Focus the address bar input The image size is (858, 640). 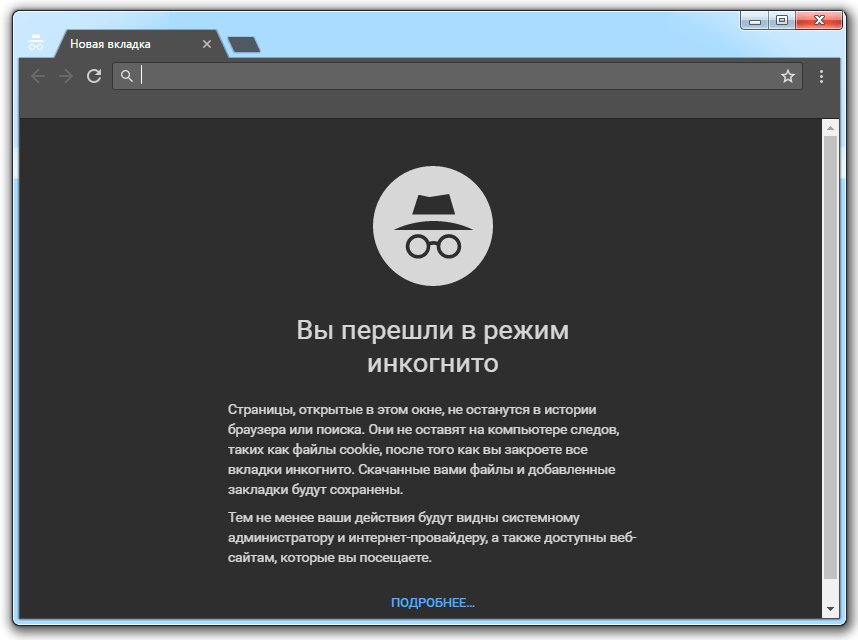(x=457, y=76)
